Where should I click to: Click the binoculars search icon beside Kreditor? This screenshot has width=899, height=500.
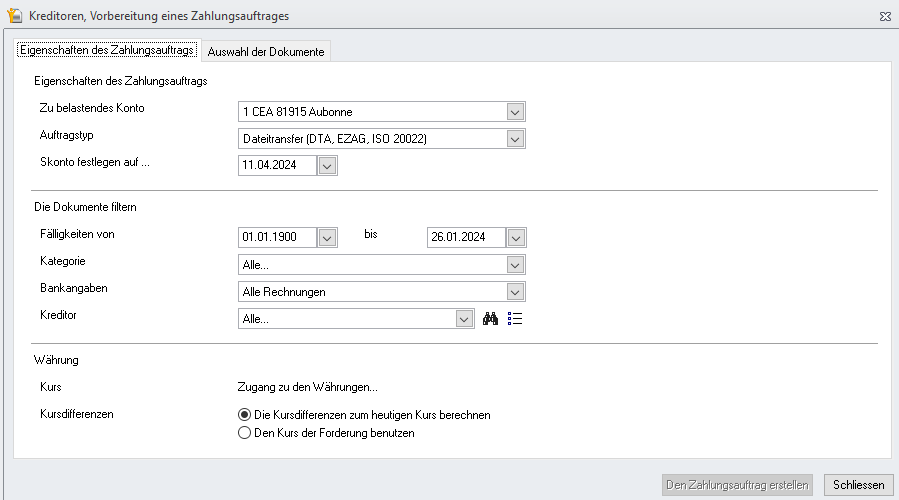click(x=490, y=319)
